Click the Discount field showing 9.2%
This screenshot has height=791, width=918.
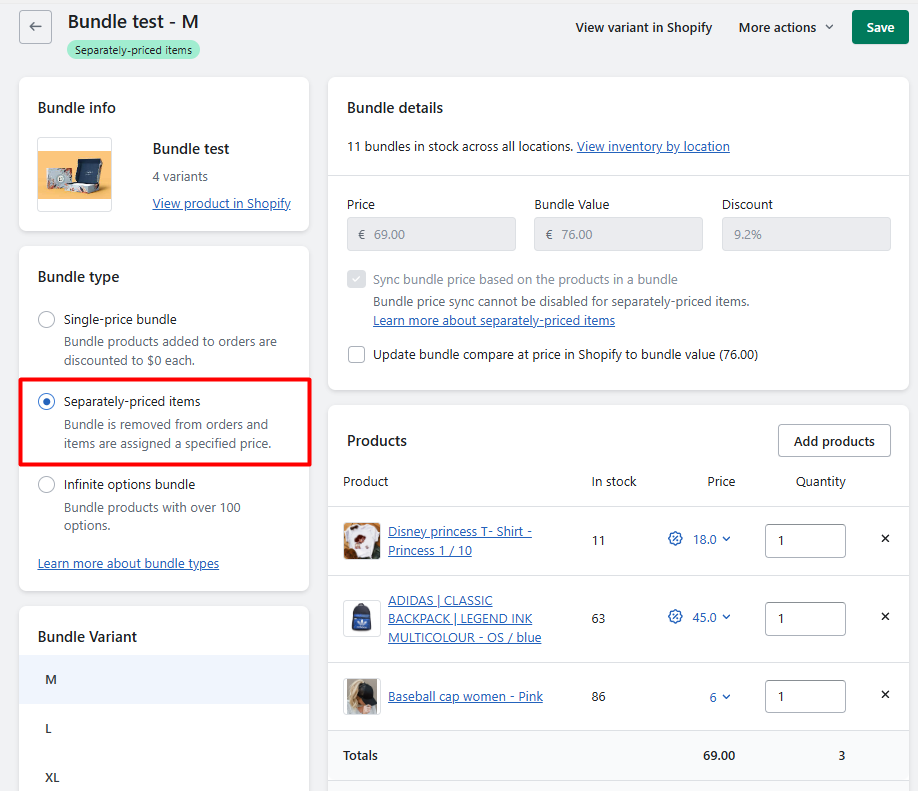tap(806, 234)
